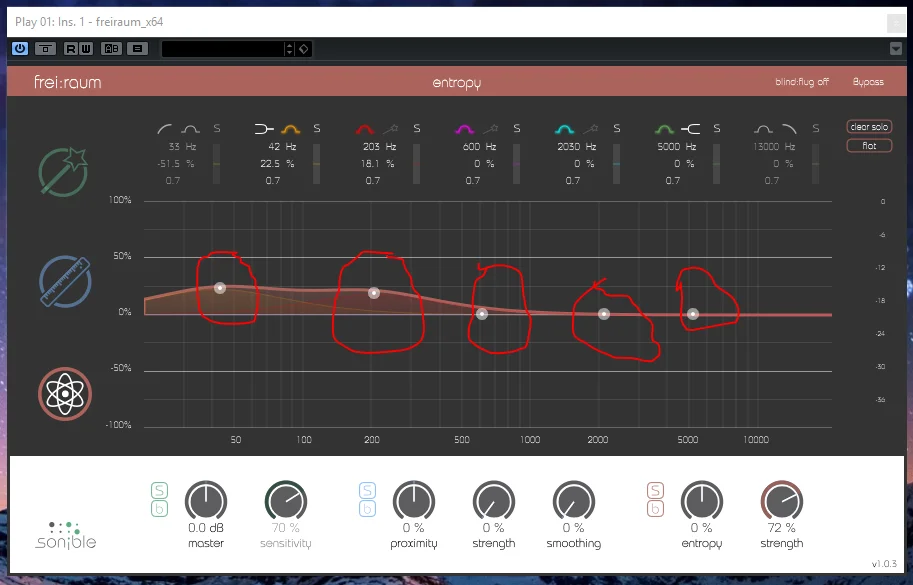This screenshot has width=913, height=585.
Task: Click the wand icon on the 203 Hz band
Action: pos(391,129)
